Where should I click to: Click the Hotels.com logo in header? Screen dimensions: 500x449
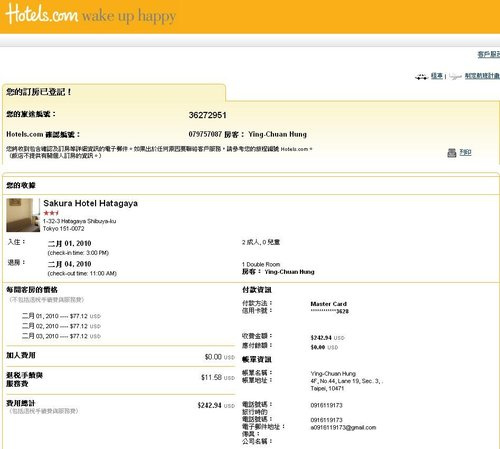click(42, 14)
